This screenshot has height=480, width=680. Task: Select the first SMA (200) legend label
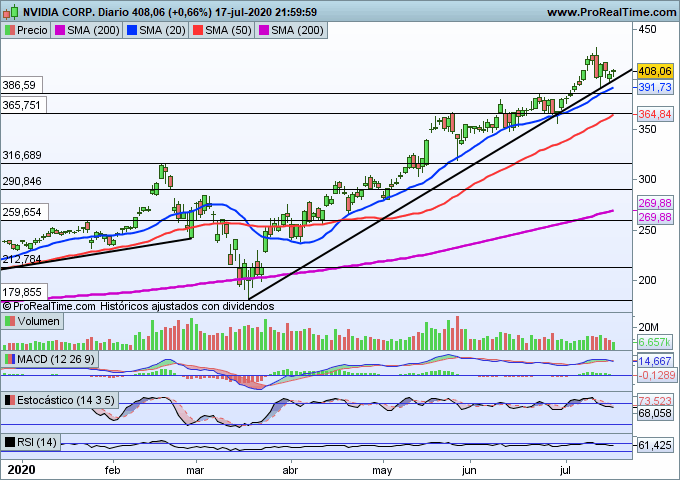coord(93,30)
